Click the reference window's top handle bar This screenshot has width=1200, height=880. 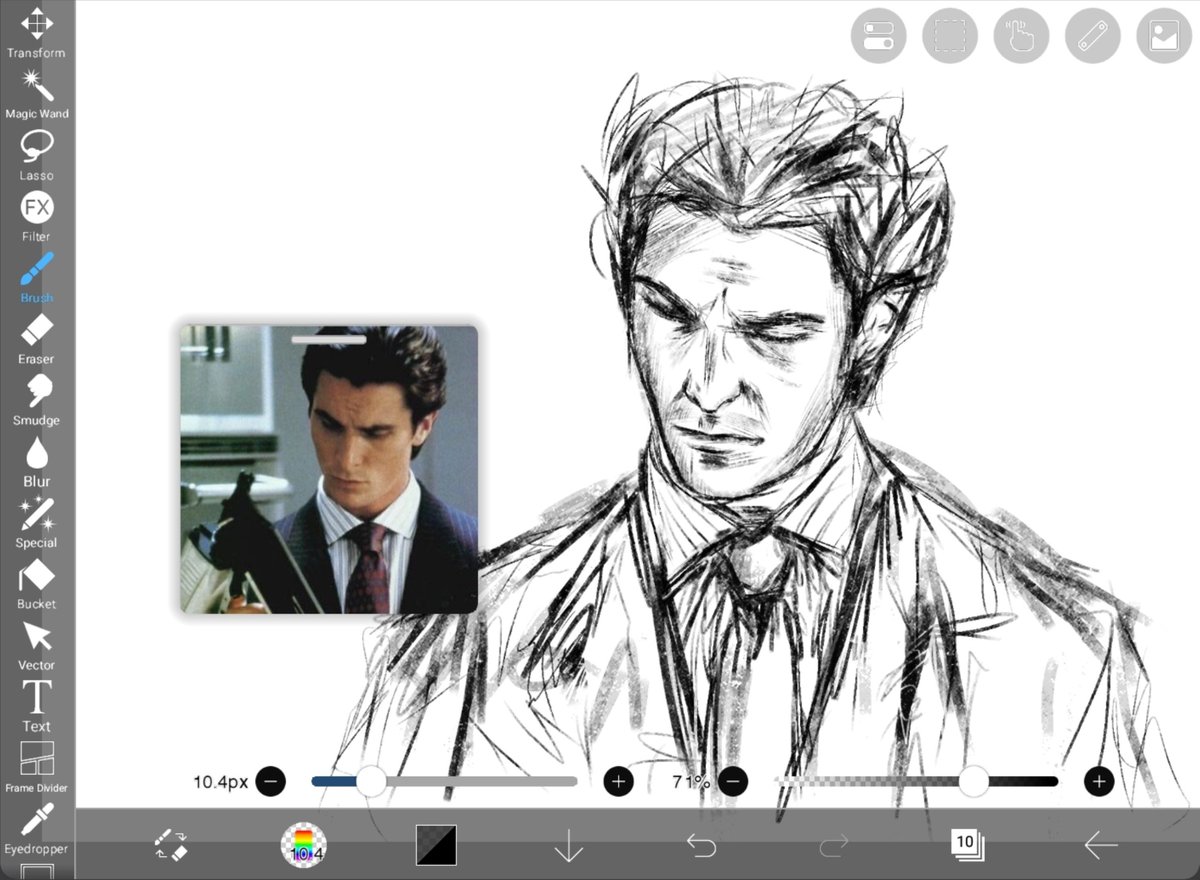329,339
